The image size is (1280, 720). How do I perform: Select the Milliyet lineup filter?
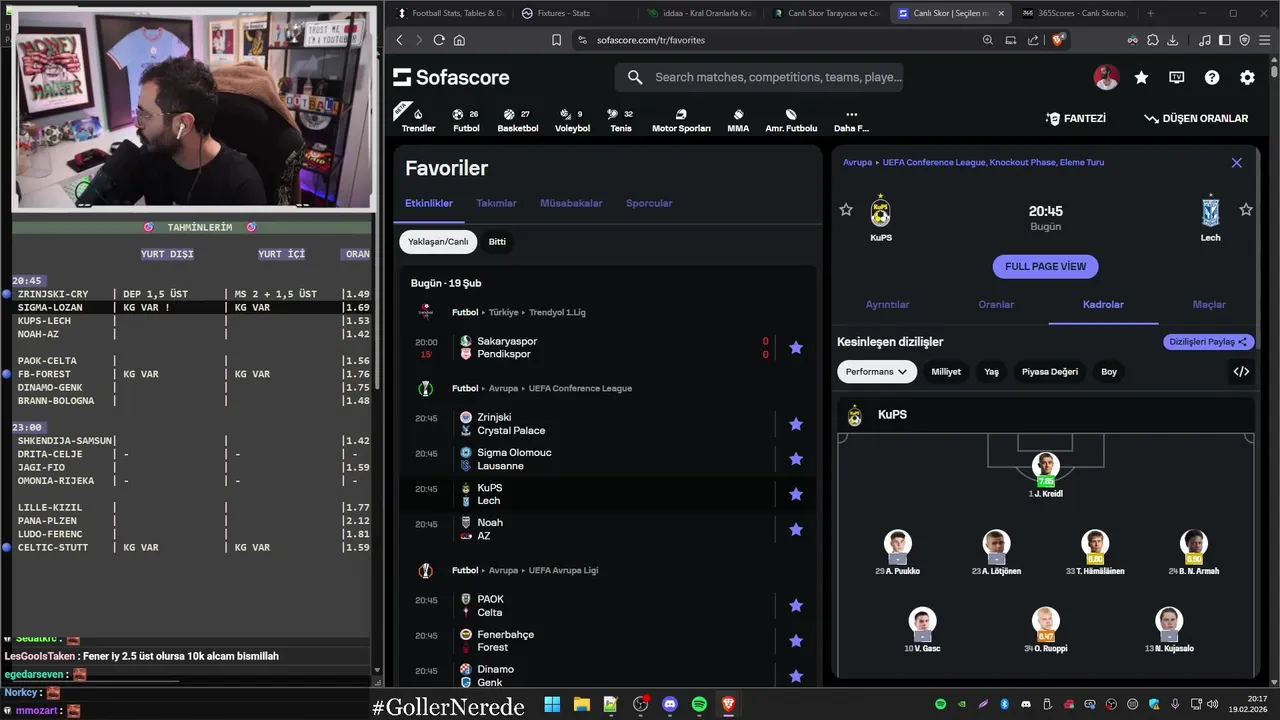tap(946, 372)
